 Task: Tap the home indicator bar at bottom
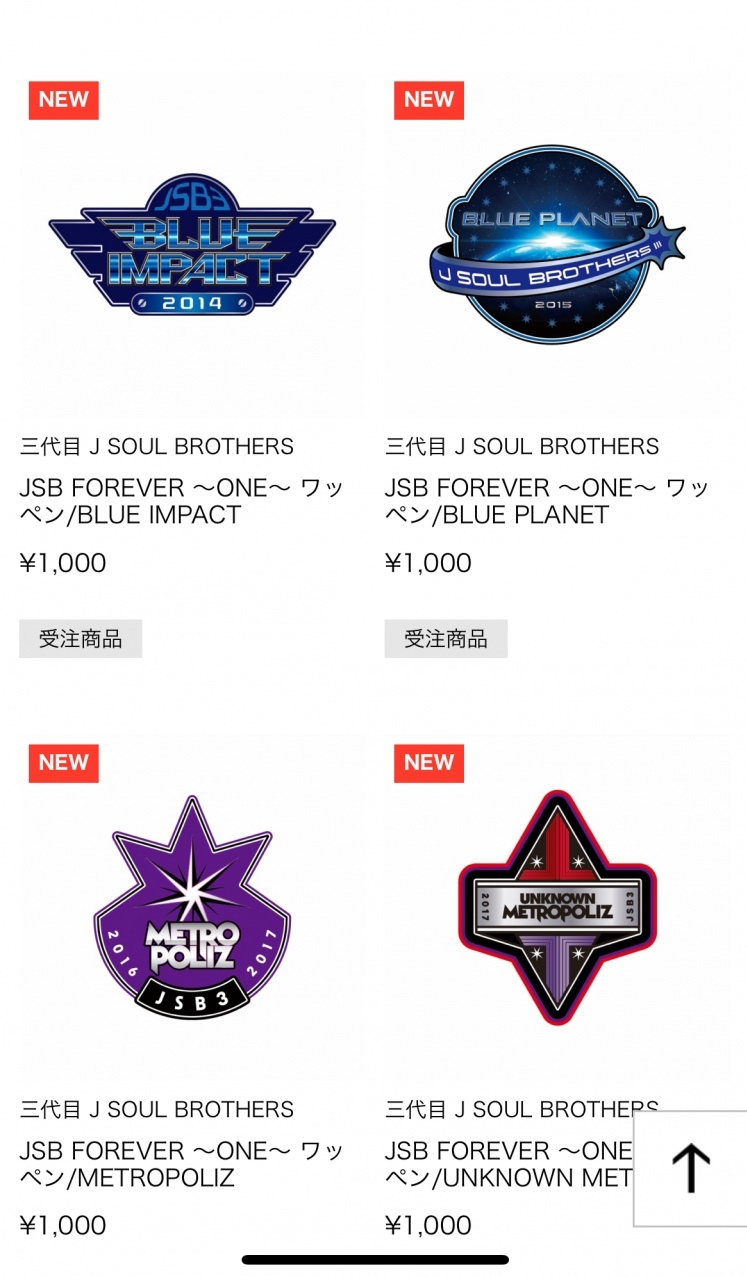click(375, 1260)
